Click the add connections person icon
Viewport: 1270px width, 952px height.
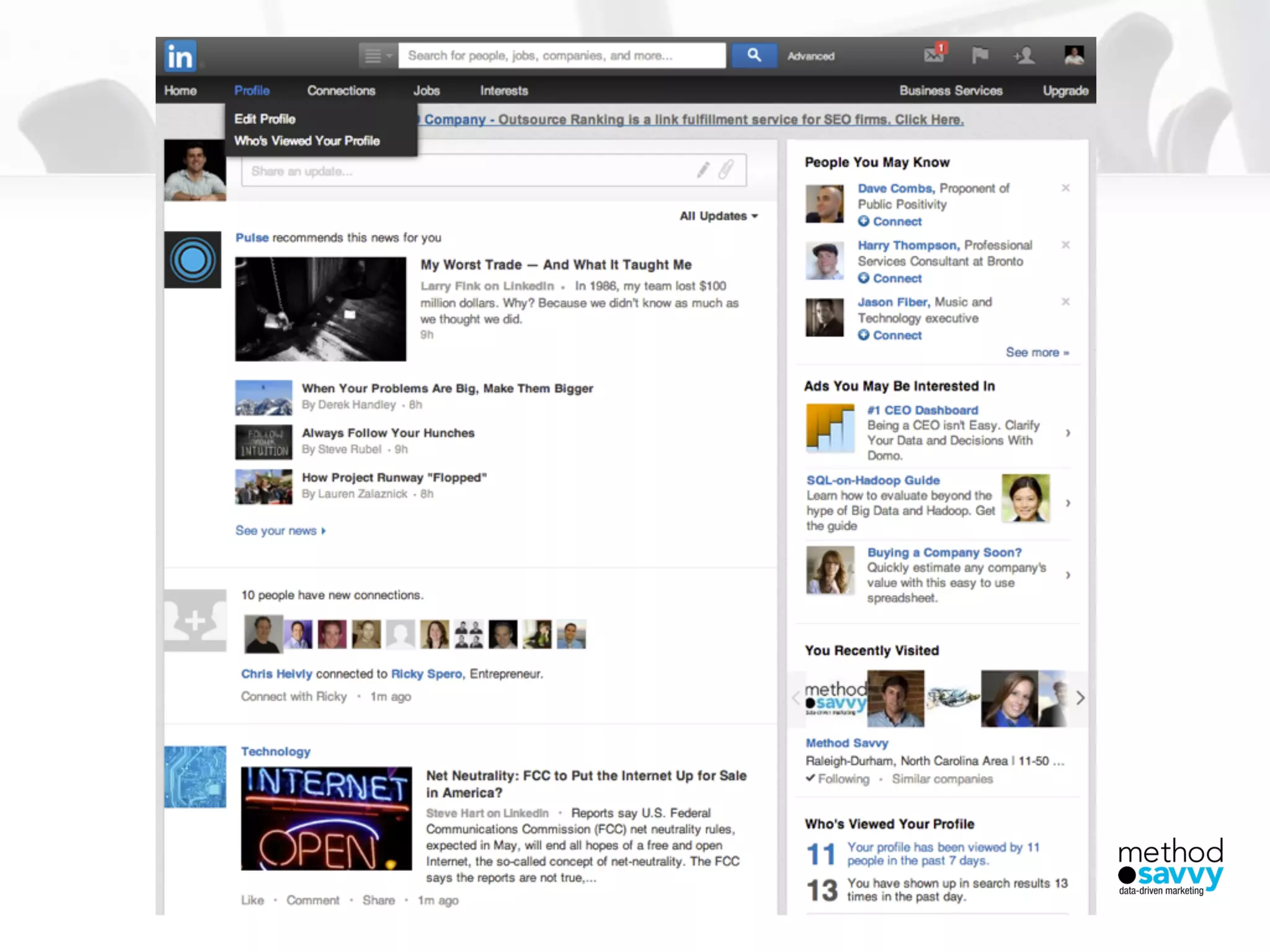pyautogui.click(x=1024, y=55)
